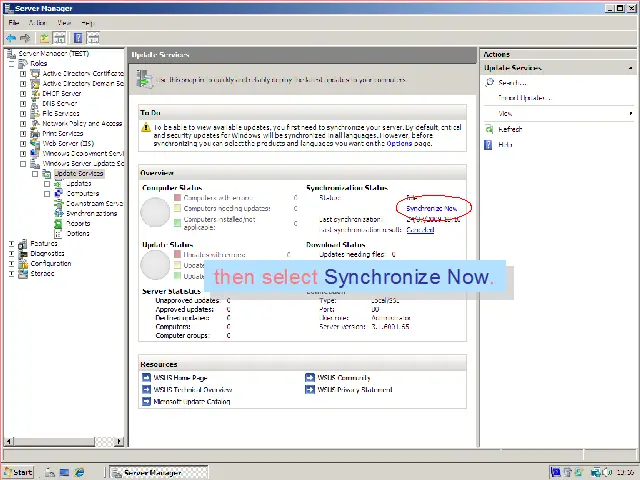Open the Microsoft Update Catalog link
Screen dimensions: 640x480
pos(192,401)
